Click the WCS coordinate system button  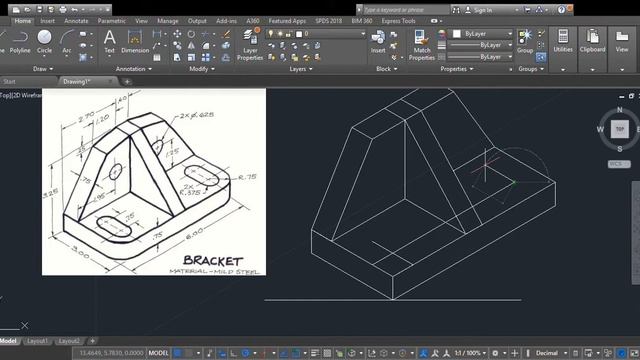619,164
